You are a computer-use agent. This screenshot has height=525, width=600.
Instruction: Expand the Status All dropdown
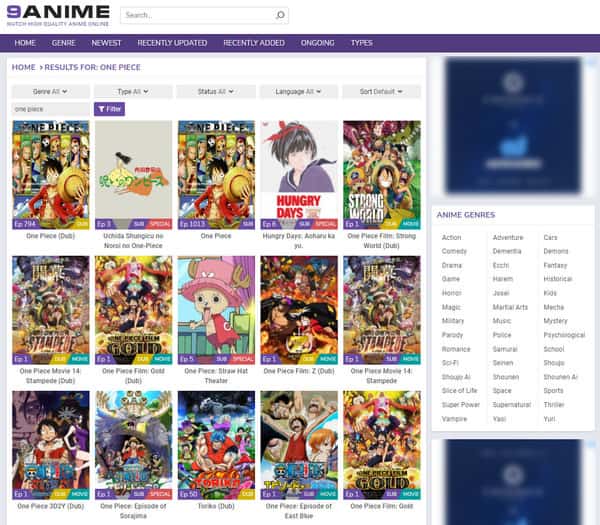tap(216, 91)
